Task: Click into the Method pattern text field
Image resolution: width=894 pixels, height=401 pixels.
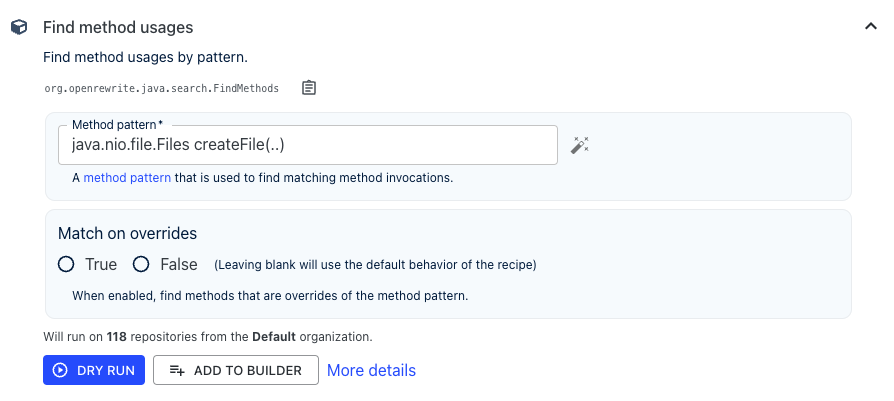Action: click(x=308, y=145)
